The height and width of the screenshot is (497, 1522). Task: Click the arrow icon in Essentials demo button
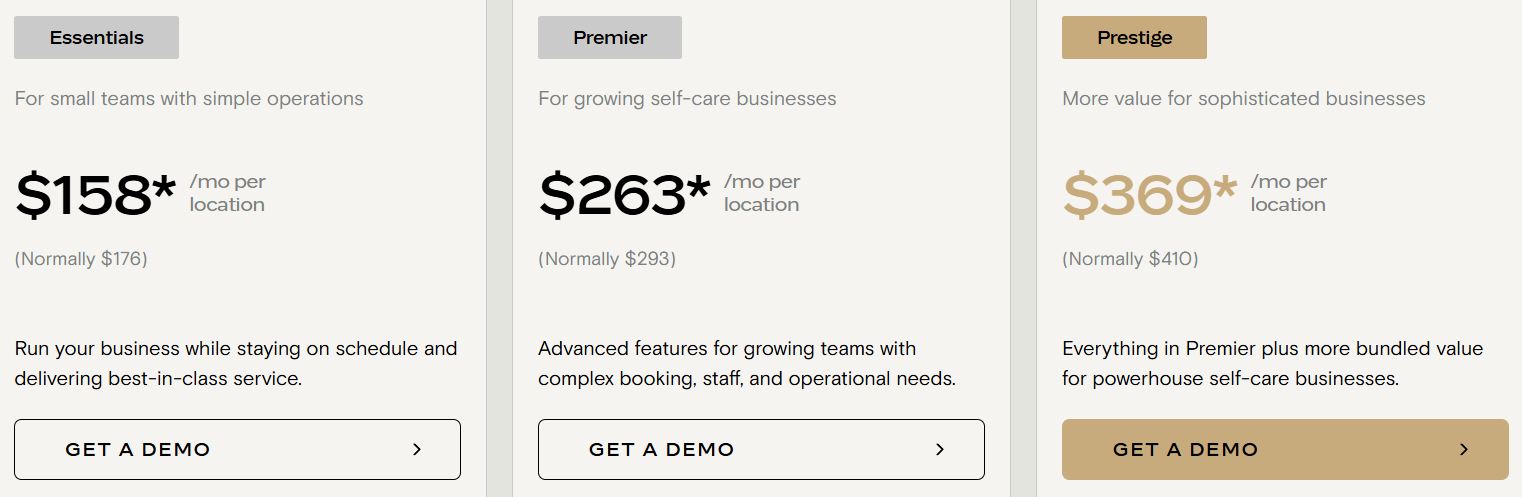pos(417,450)
